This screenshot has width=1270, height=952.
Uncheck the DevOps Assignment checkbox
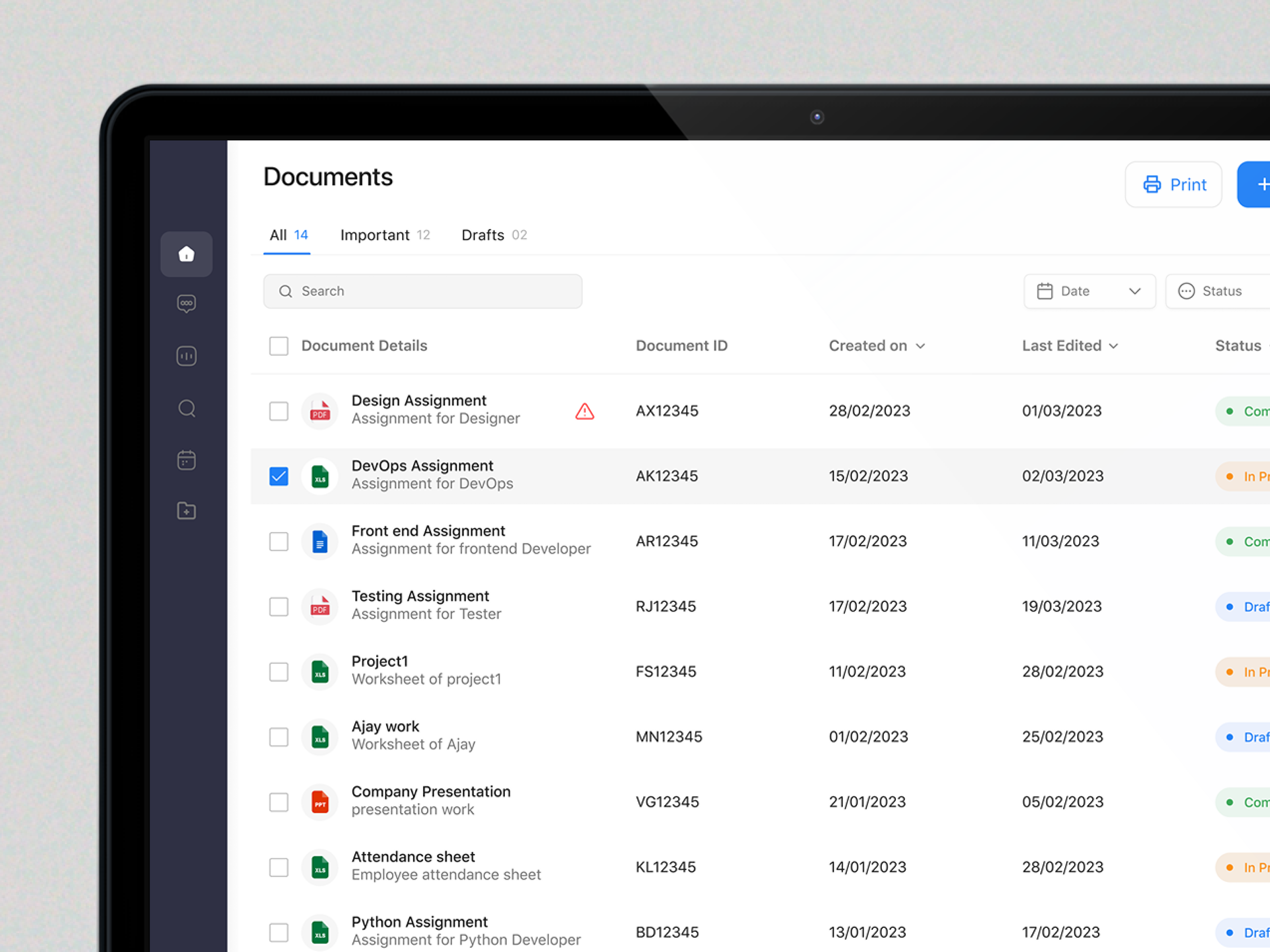point(279,476)
